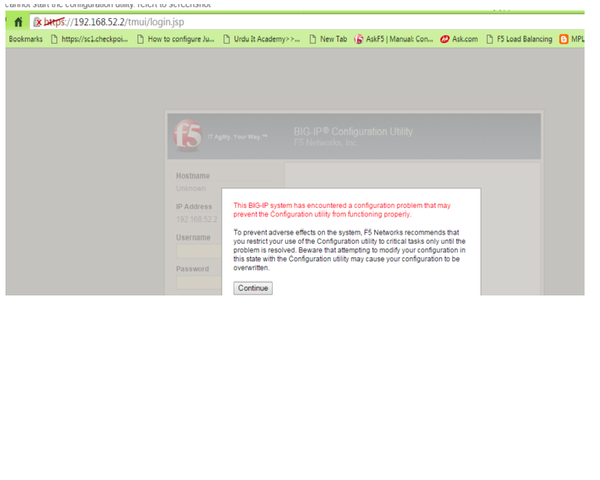Open the https://sc1.checkpoi... bookmark
The height and width of the screenshot is (480, 600).
pos(89,39)
